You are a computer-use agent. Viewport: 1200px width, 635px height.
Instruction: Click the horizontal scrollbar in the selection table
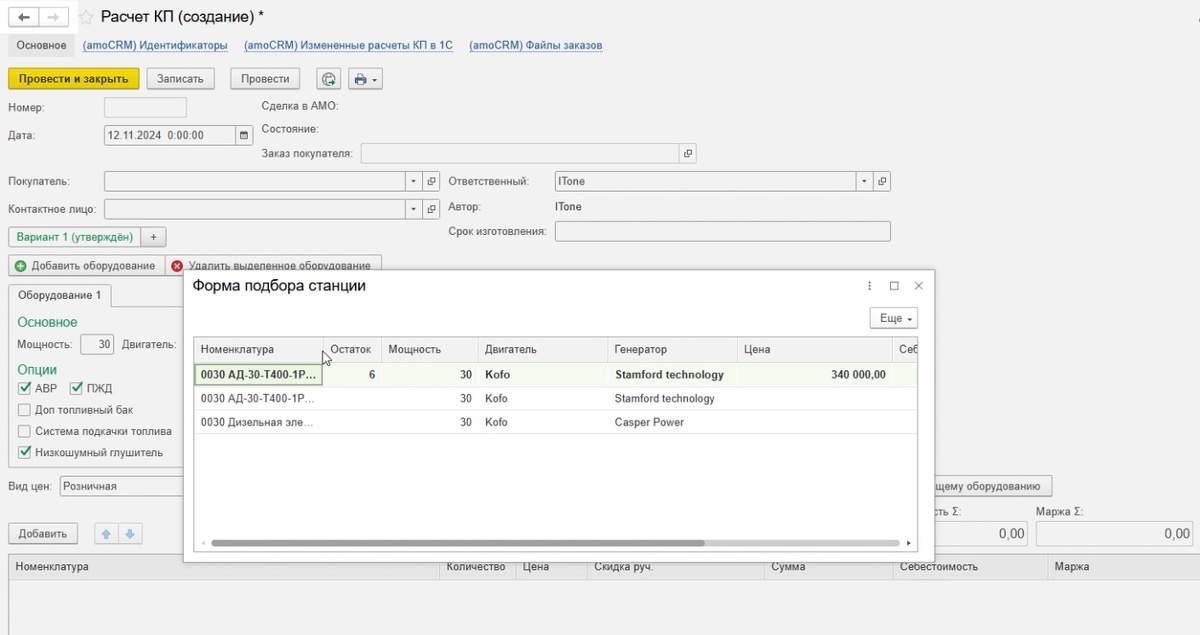click(457, 543)
